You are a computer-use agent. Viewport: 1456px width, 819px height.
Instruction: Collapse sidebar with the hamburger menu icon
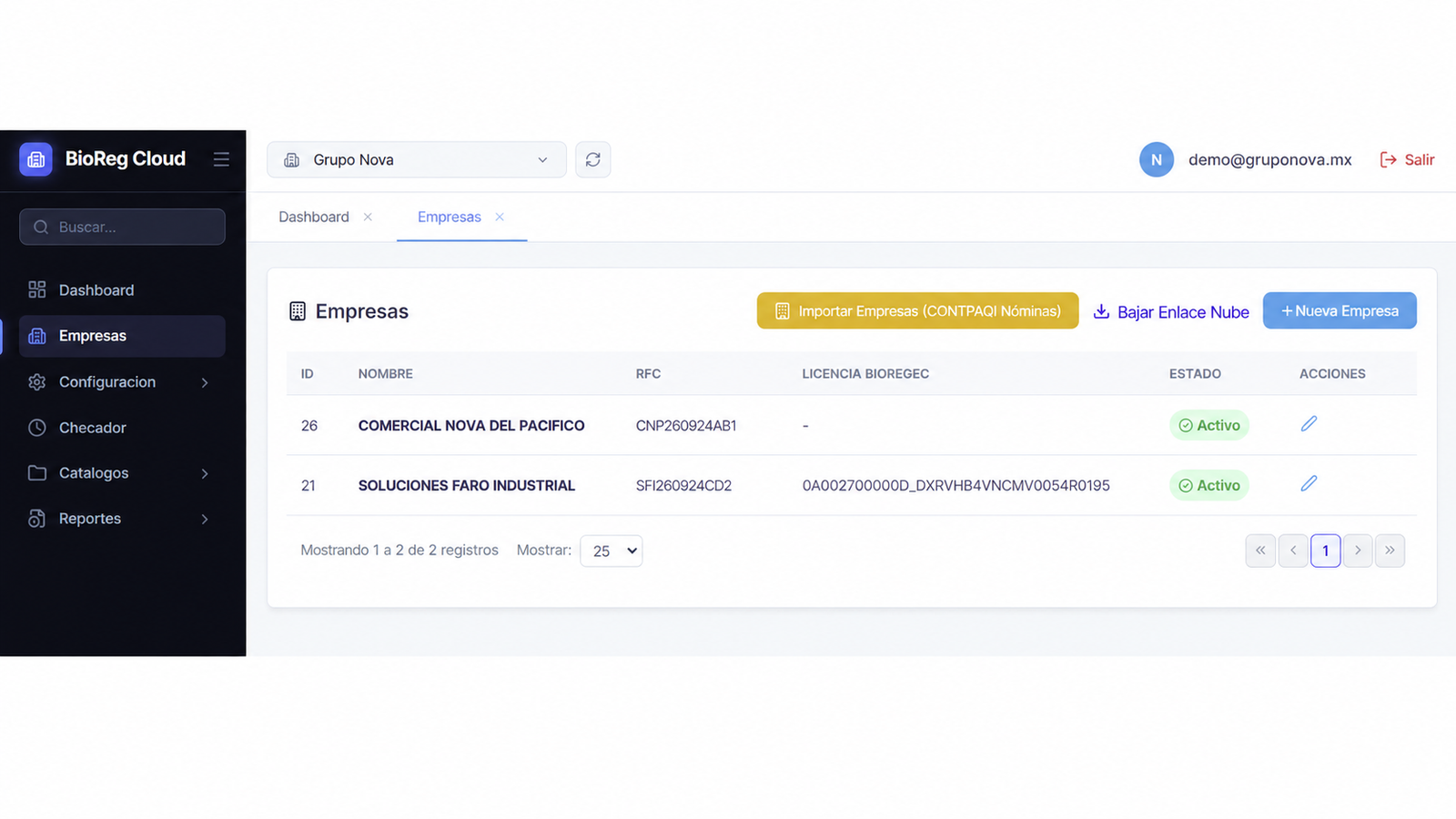[221, 159]
